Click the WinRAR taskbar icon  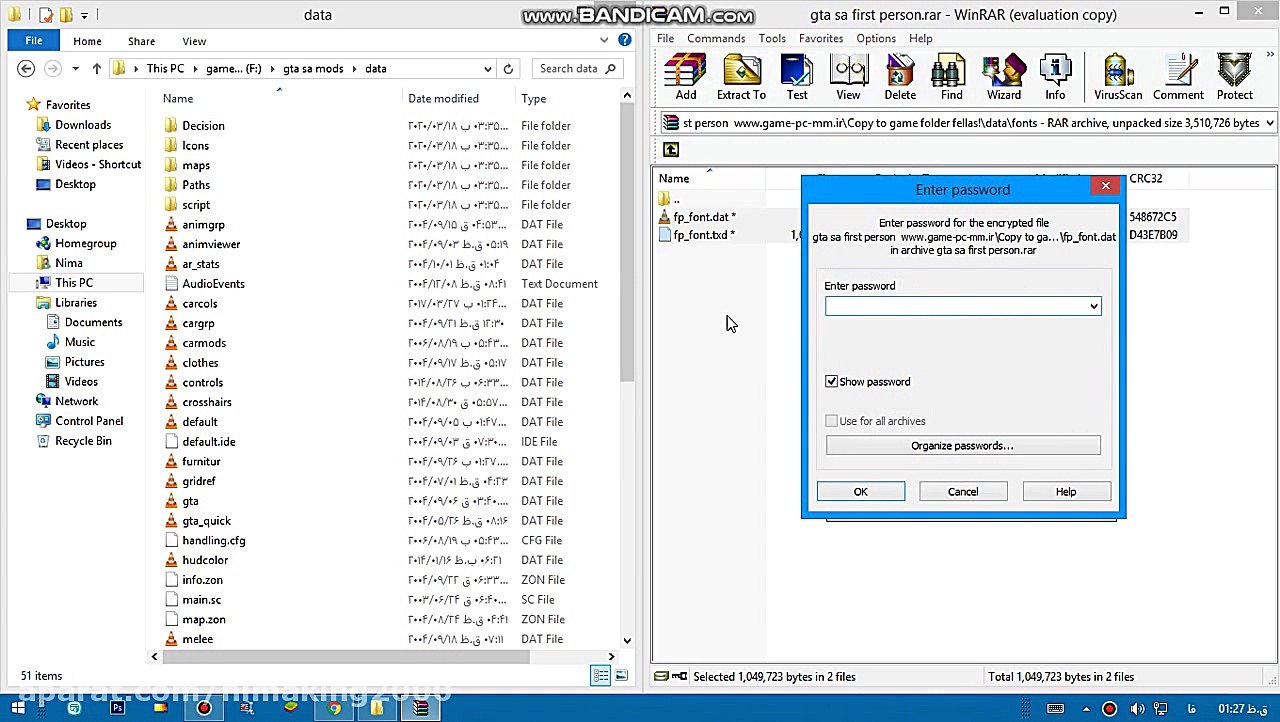pyautogui.click(x=421, y=708)
